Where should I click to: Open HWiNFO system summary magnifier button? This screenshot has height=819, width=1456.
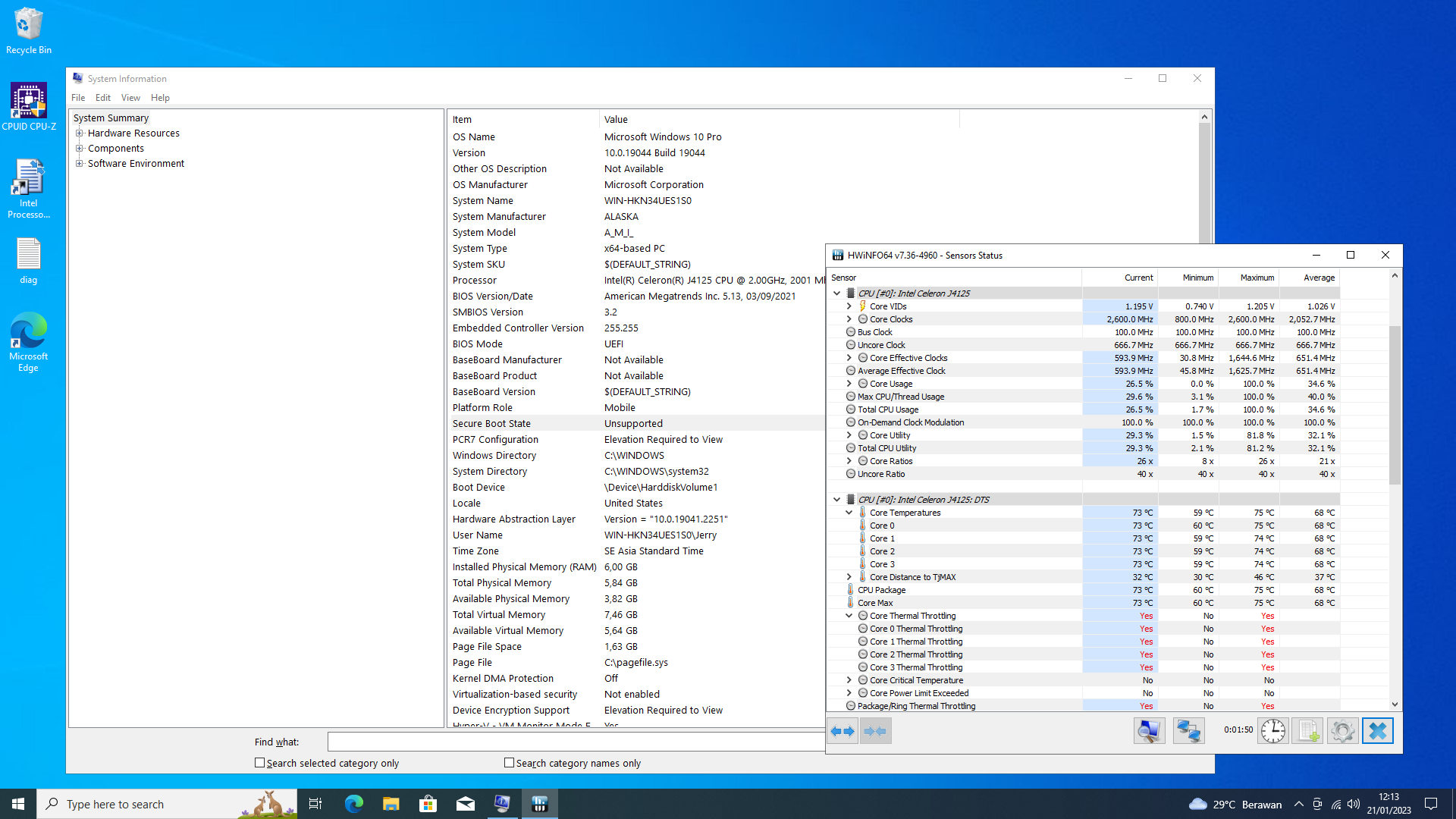(1149, 731)
